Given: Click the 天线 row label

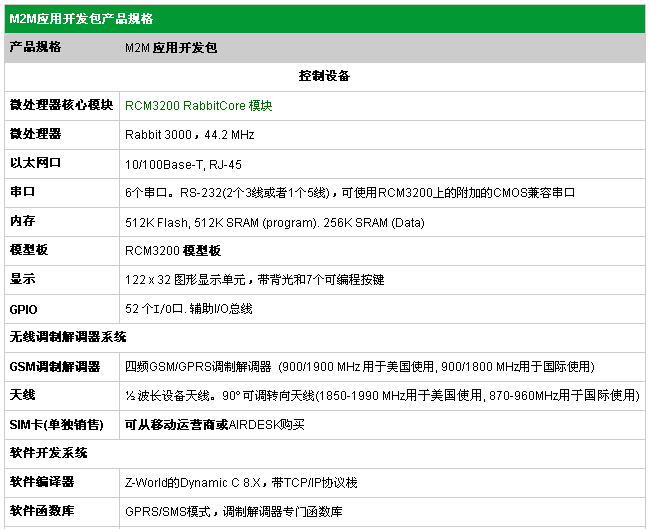Looking at the screenshot, I should tap(23, 395).
